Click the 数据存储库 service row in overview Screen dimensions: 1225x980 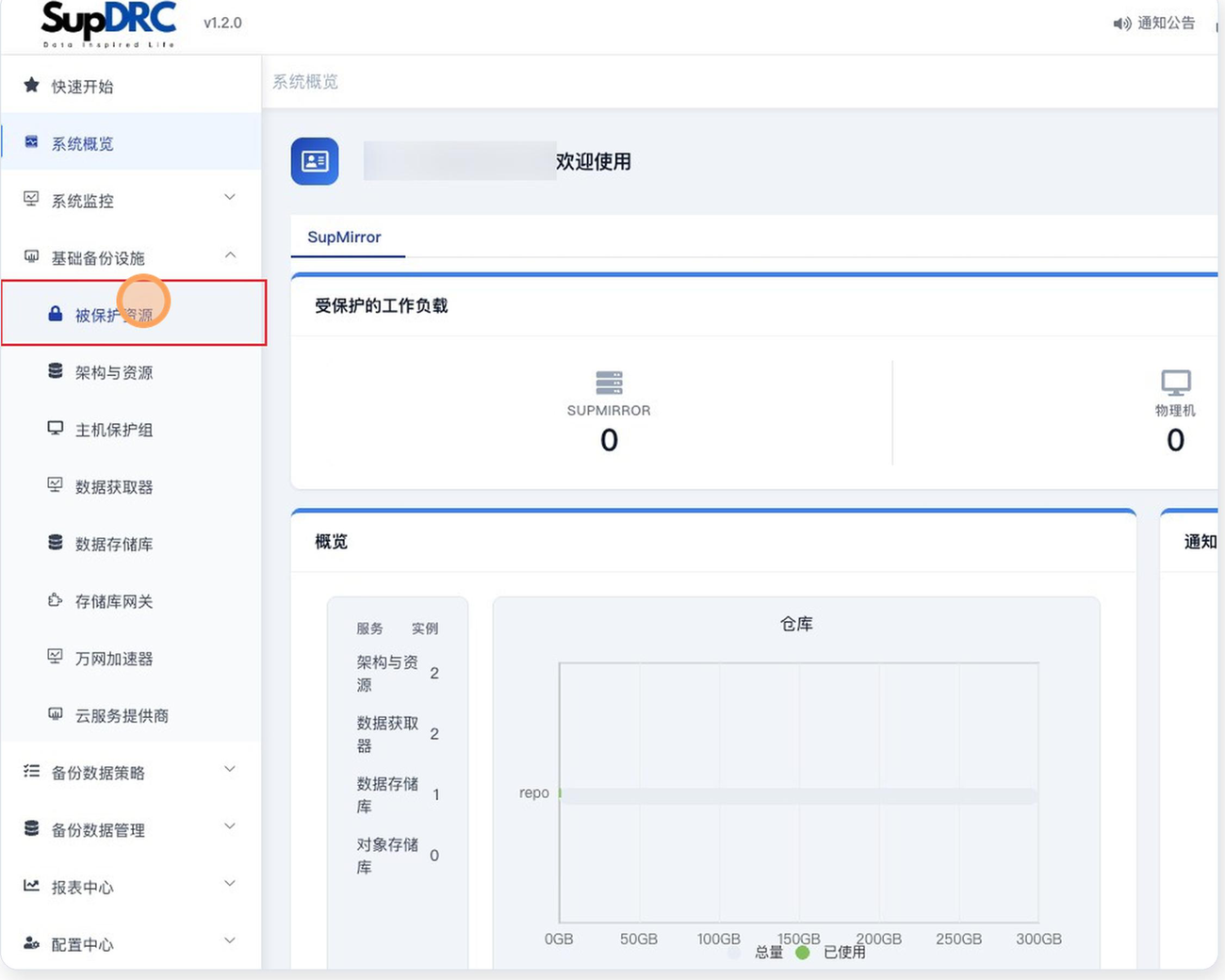click(398, 795)
